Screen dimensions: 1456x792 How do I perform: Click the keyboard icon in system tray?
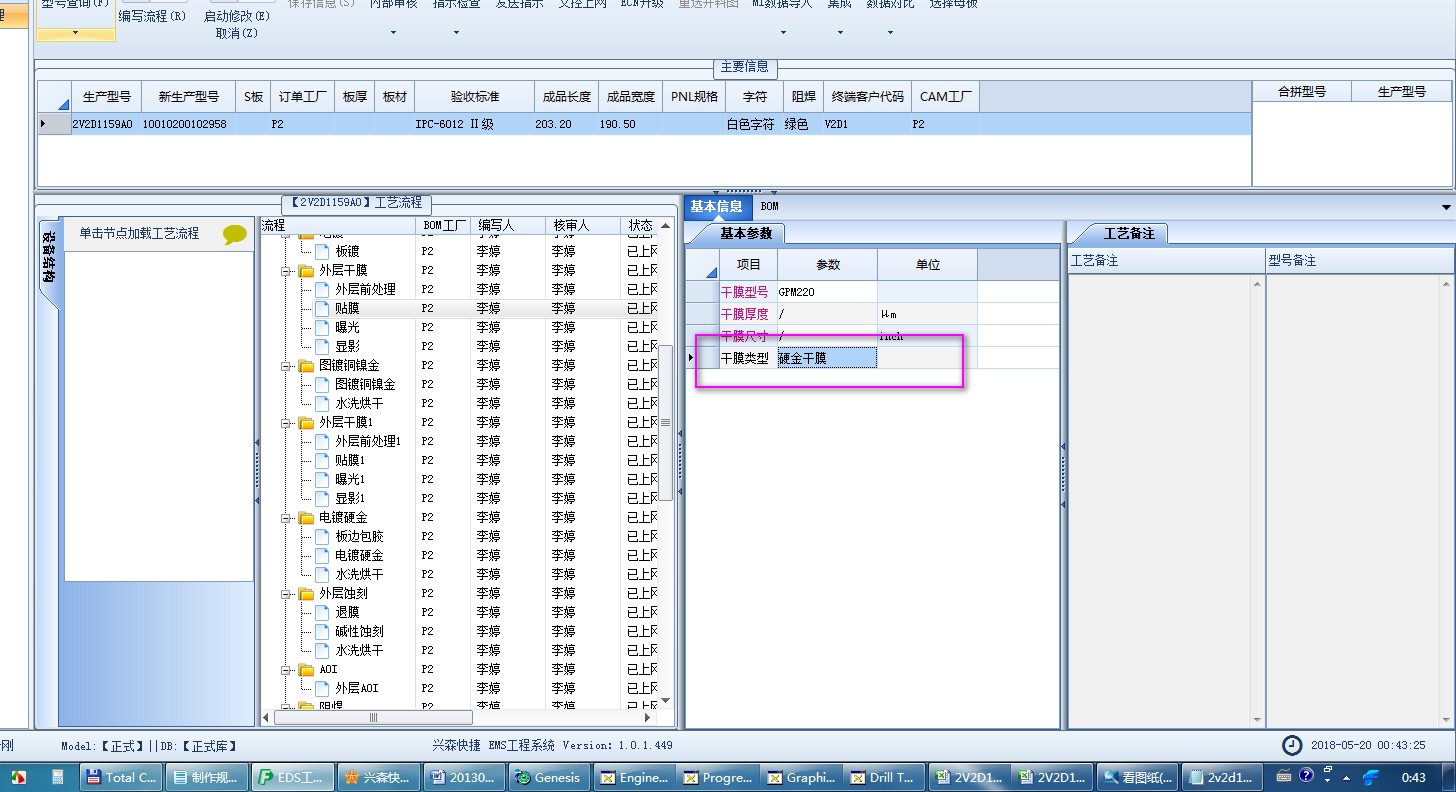(x=1284, y=776)
